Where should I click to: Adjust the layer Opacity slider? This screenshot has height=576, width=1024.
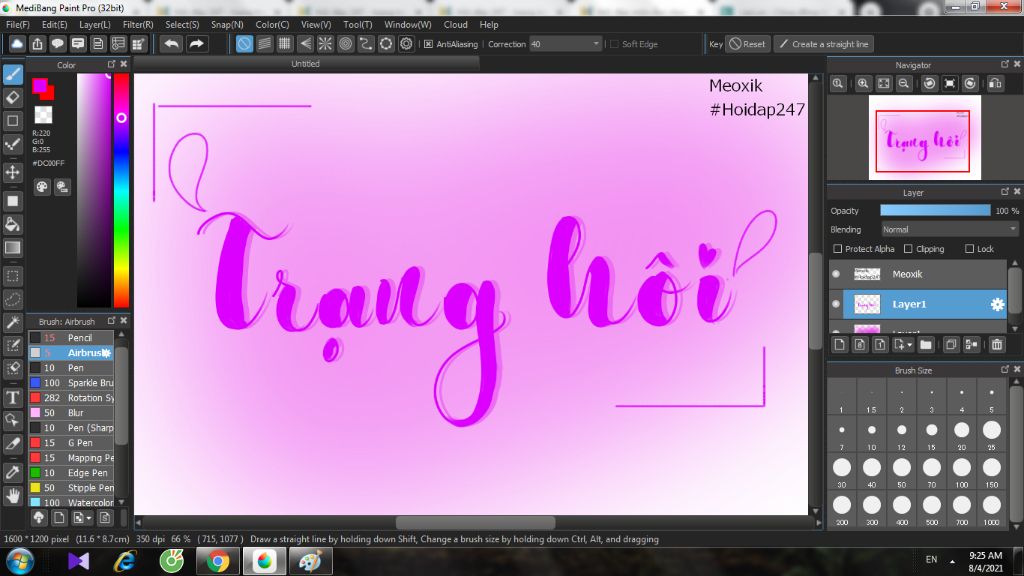click(x=935, y=210)
